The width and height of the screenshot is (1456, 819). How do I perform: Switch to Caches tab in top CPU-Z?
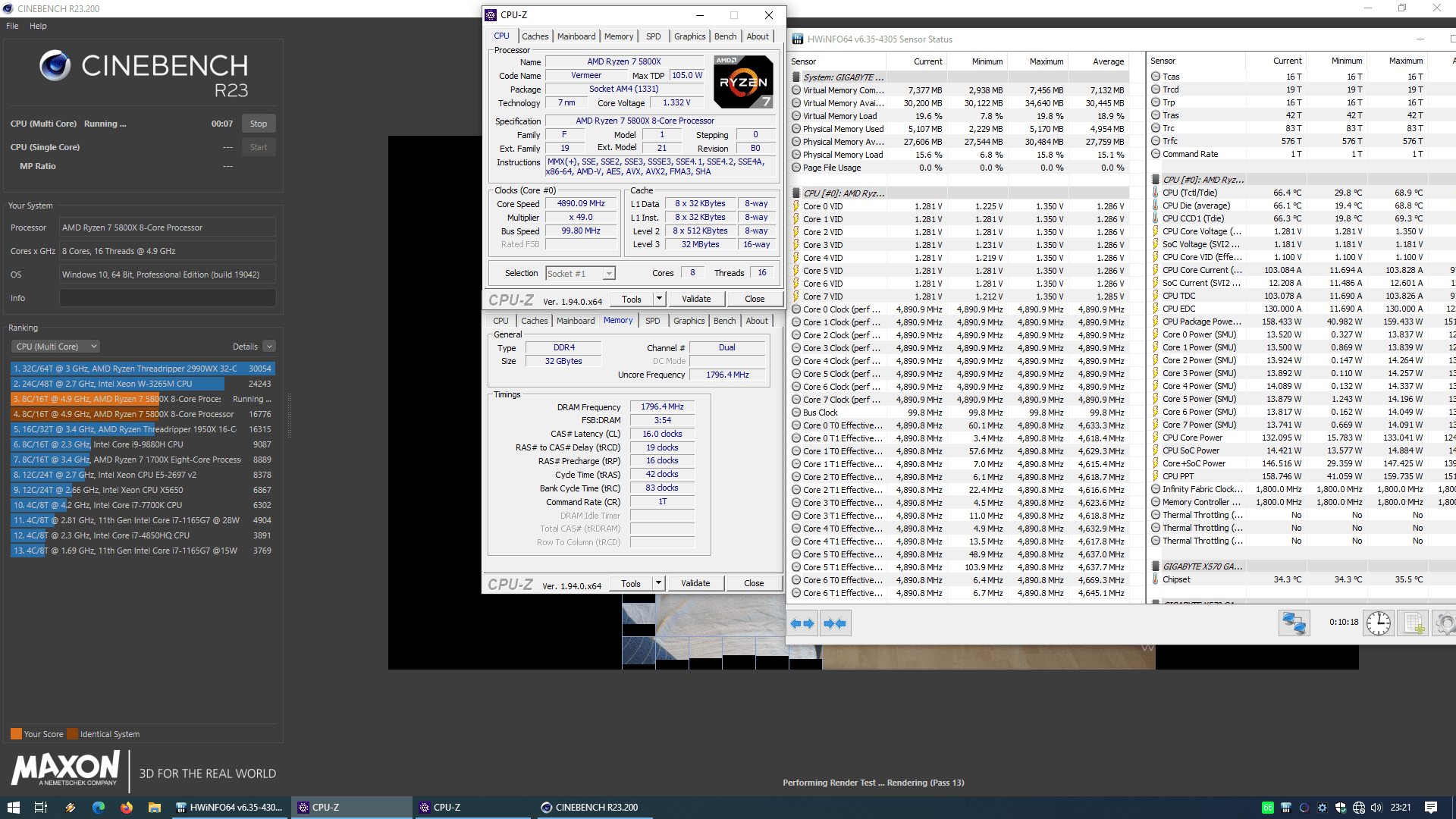pos(535,36)
